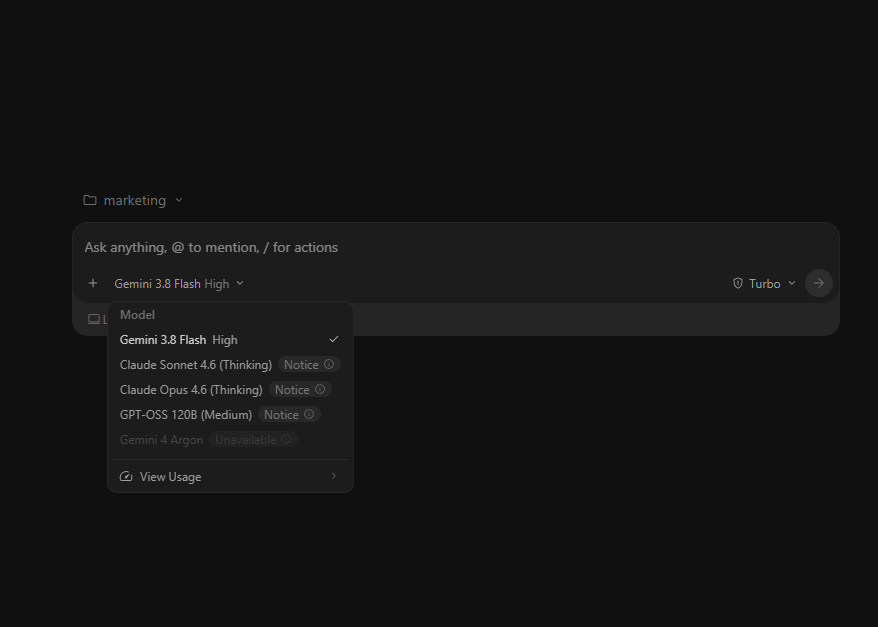This screenshot has width=878, height=627.
Task: Open the marketing workspace dropdown
Action: (x=133, y=200)
